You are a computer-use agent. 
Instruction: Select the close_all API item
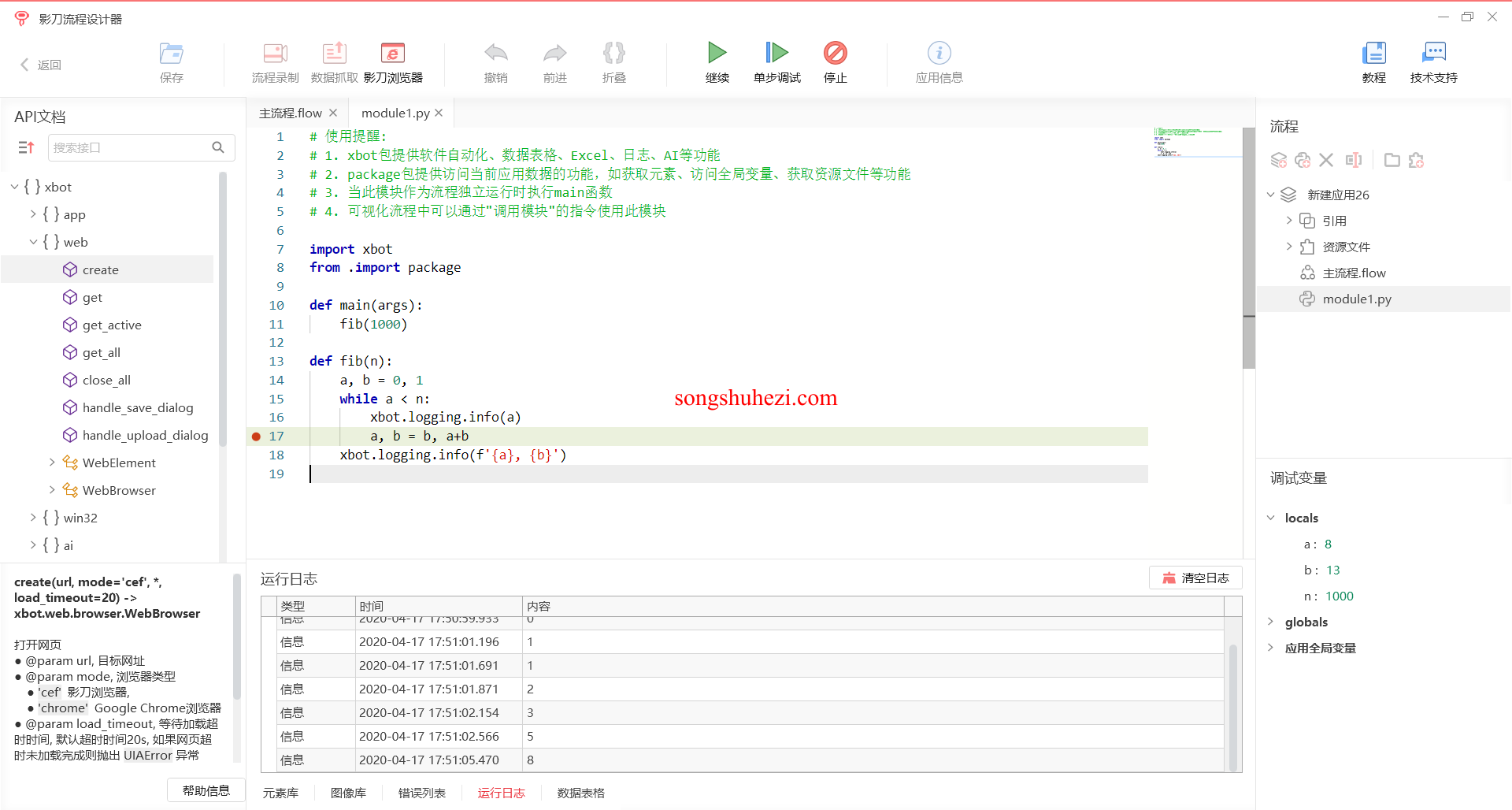[x=107, y=380]
